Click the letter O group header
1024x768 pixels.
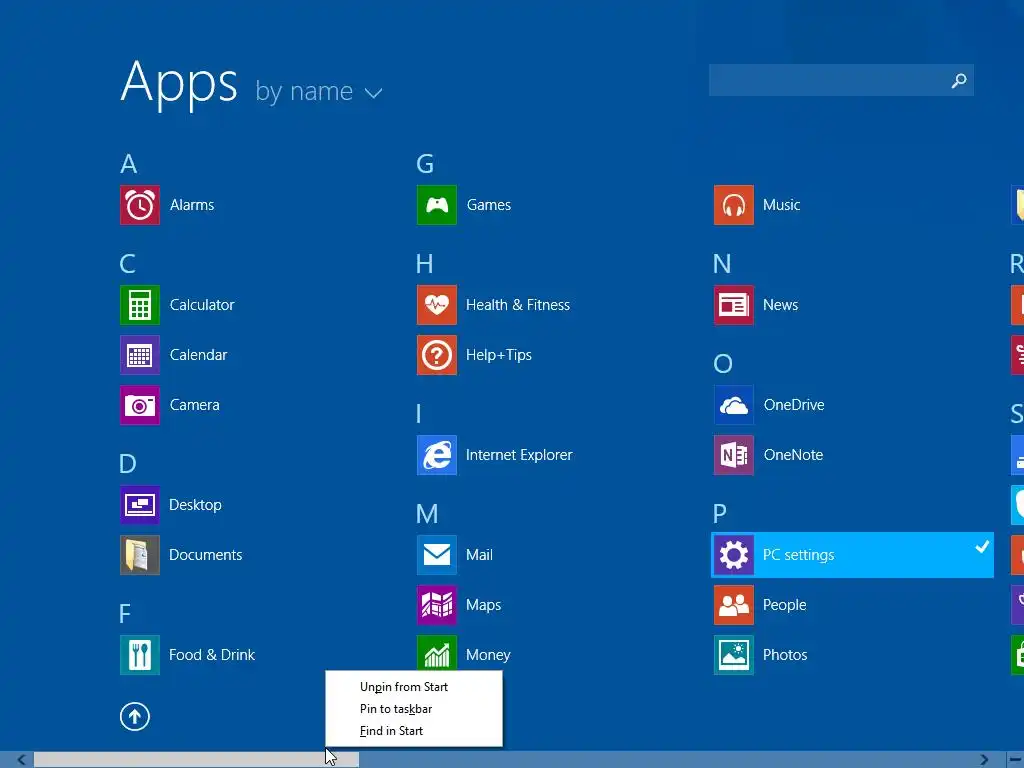click(x=723, y=364)
